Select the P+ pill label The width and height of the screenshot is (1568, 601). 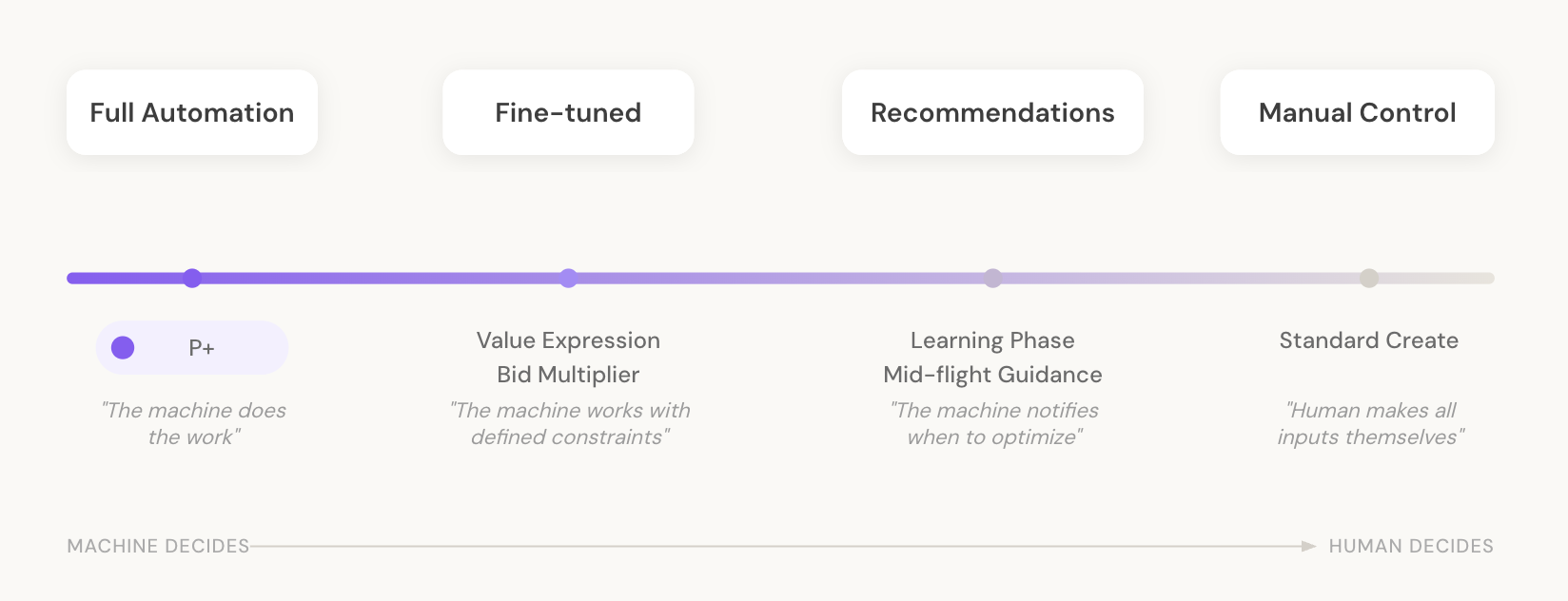tap(202, 348)
